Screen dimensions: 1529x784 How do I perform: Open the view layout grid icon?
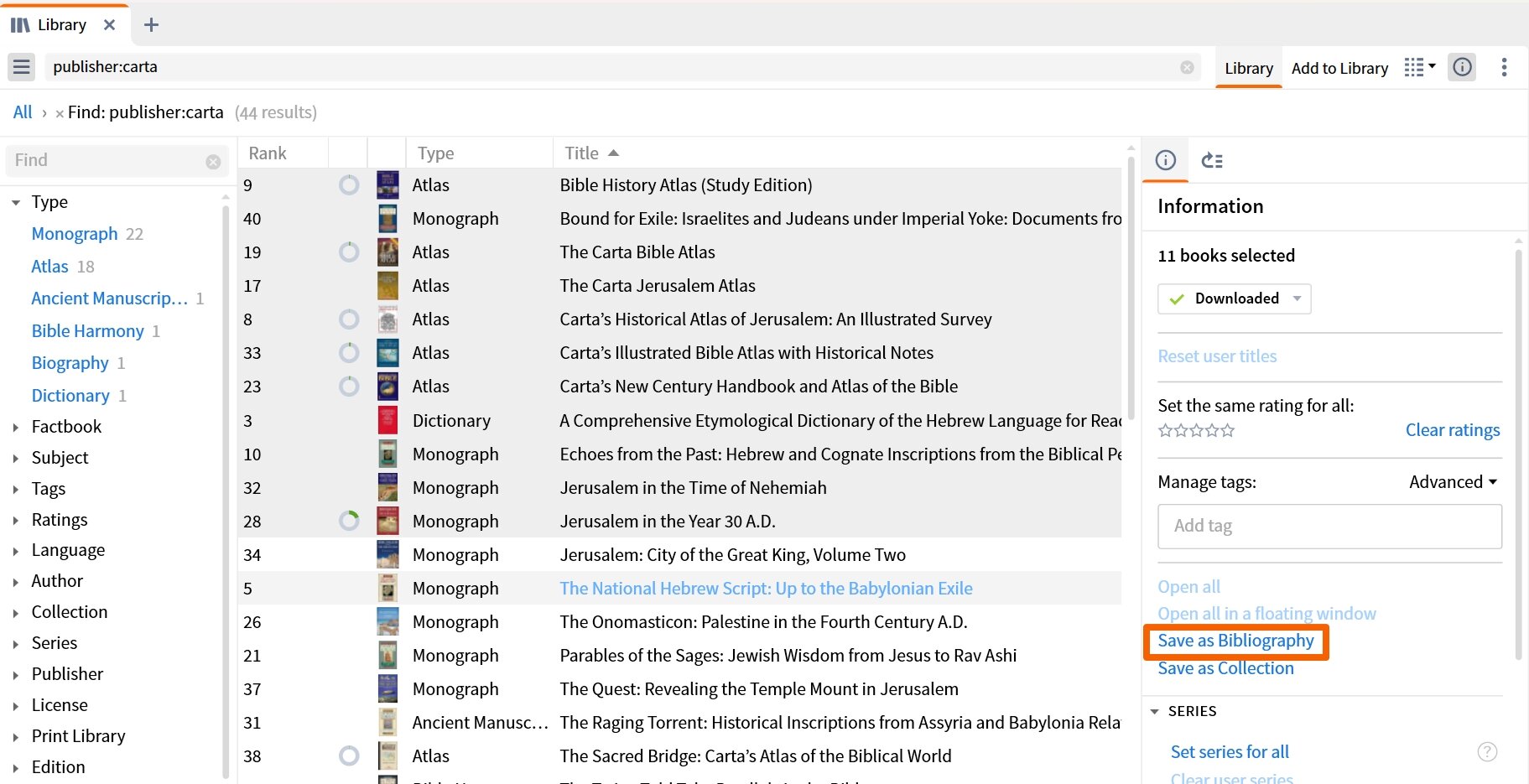point(1419,67)
